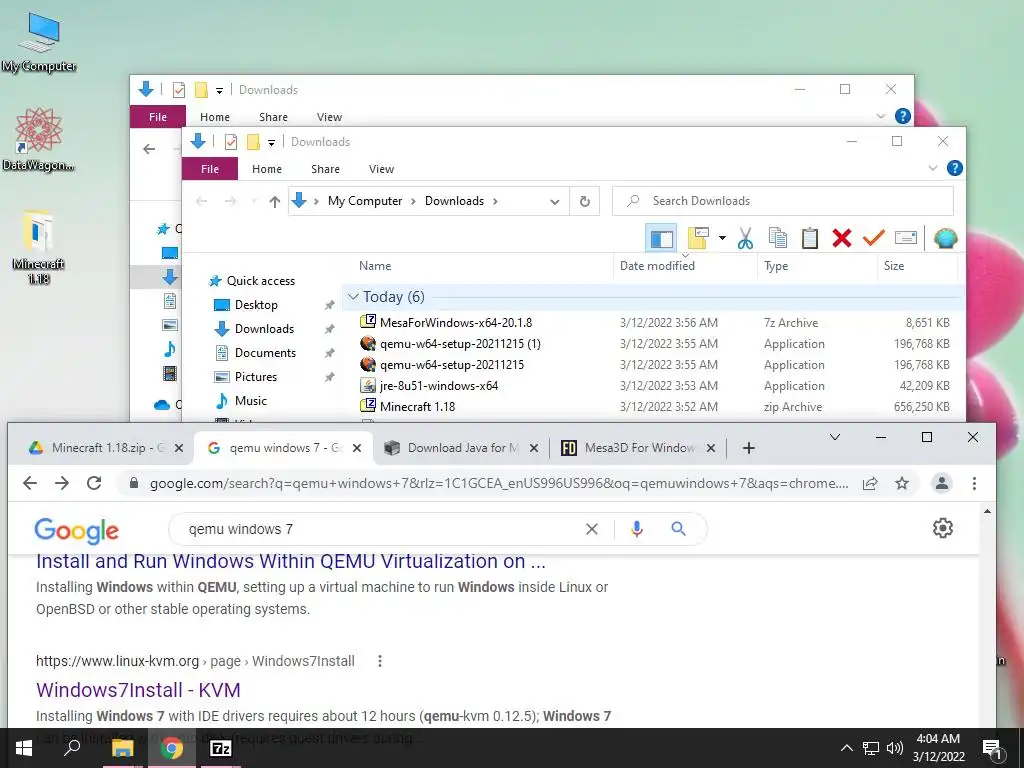Viewport: 1024px width, 768px height.
Task: Open the Share tab in front window
Action: pos(325,168)
